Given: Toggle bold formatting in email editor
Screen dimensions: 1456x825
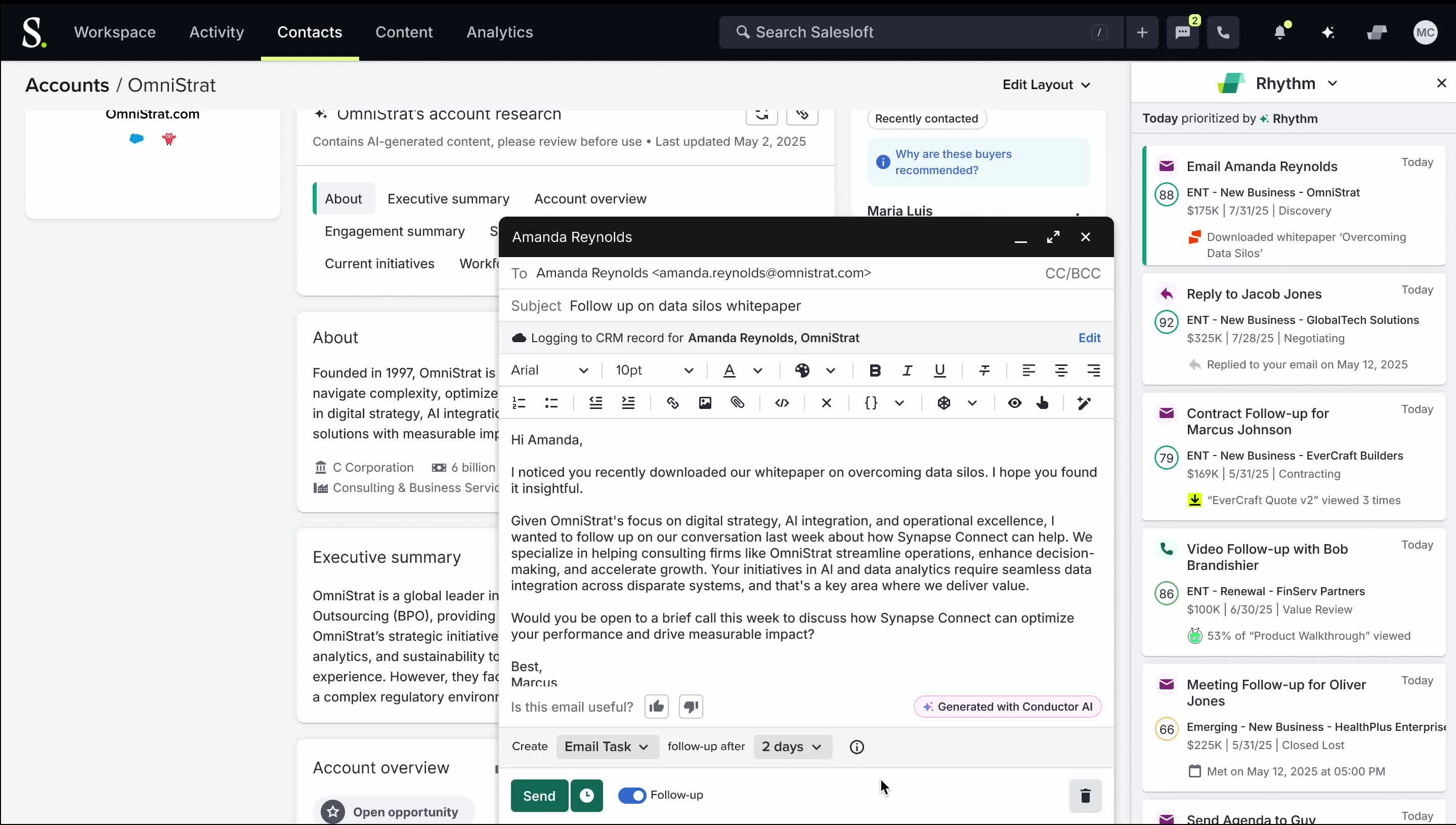Looking at the screenshot, I should click(x=874, y=370).
